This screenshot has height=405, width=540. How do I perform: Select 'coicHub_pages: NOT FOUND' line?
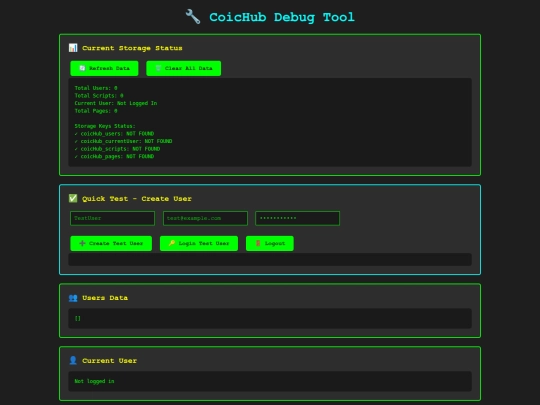(x=114, y=156)
